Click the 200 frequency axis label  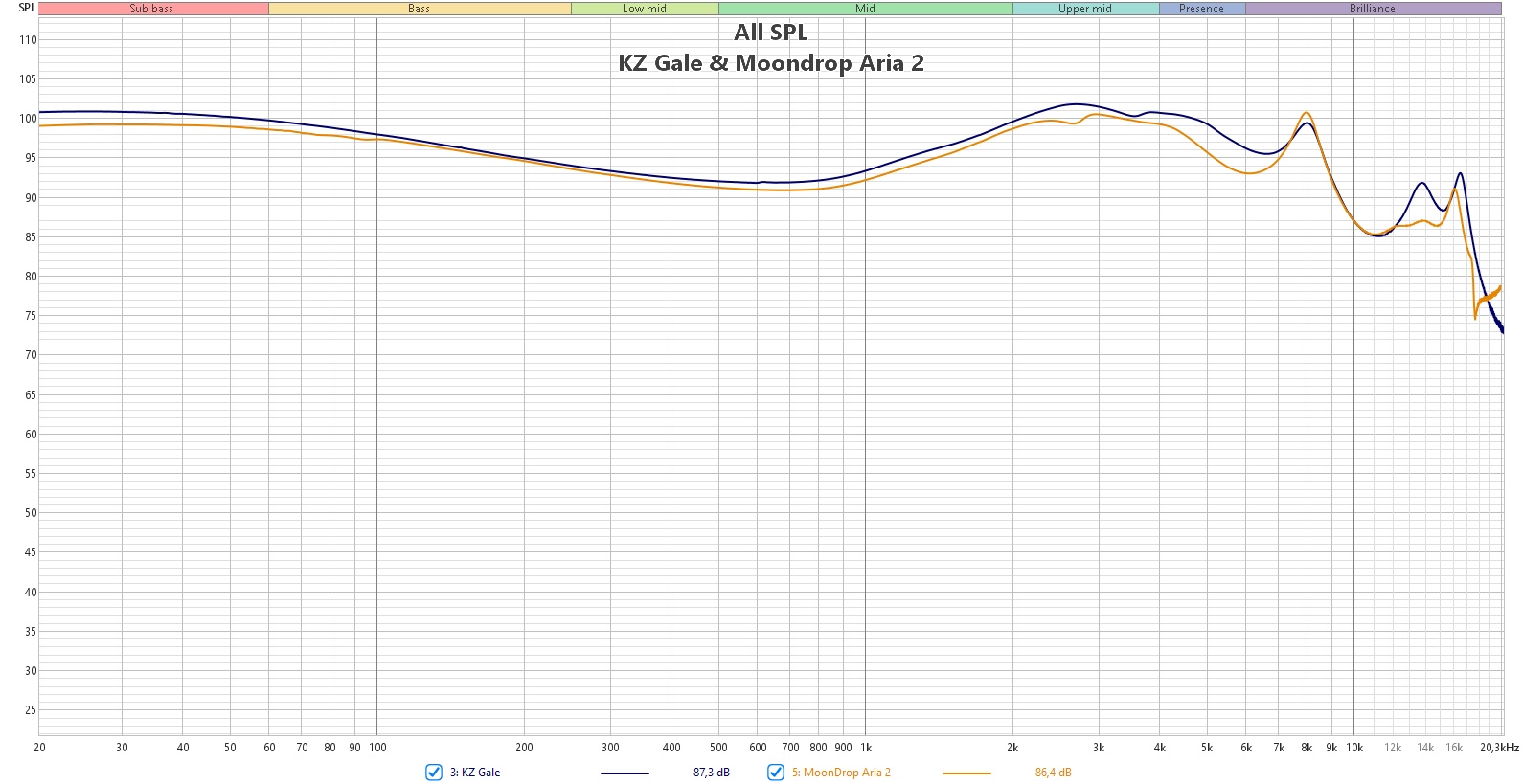[524, 748]
